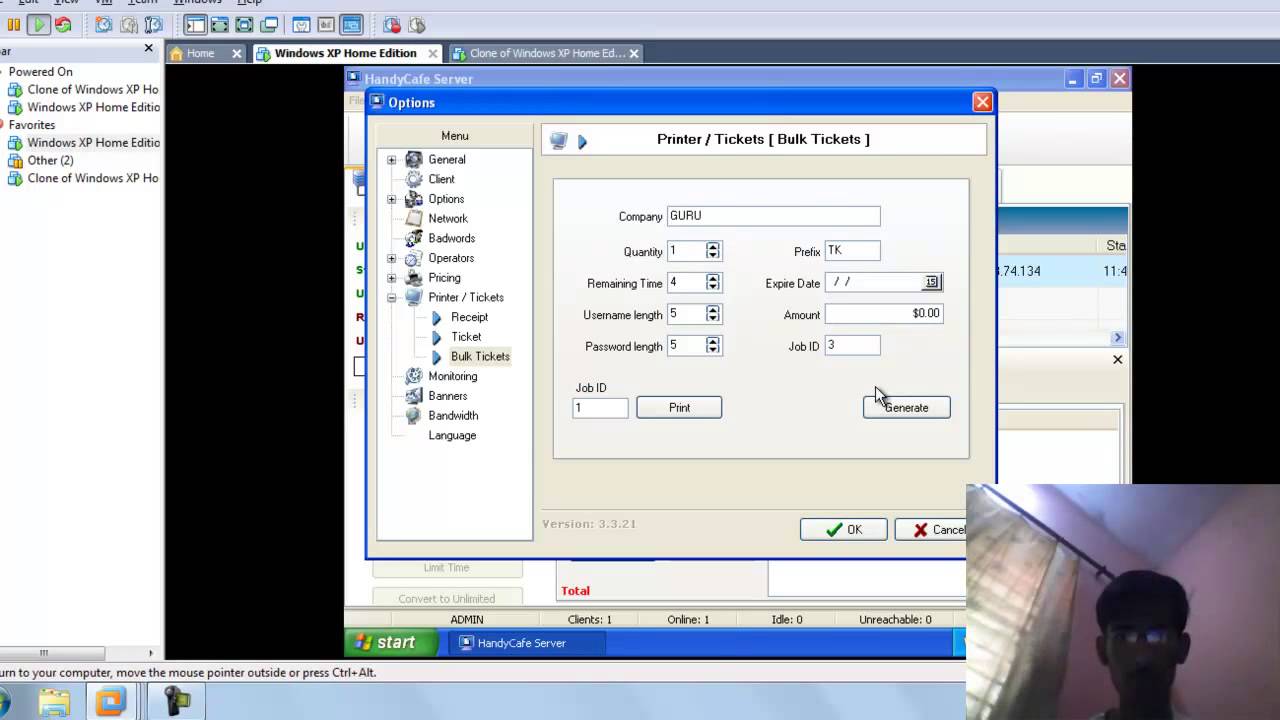The width and height of the screenshot is (1280, 720).
Task: Collapse the Printer / Tickets tree node
Action: (392, 298)
